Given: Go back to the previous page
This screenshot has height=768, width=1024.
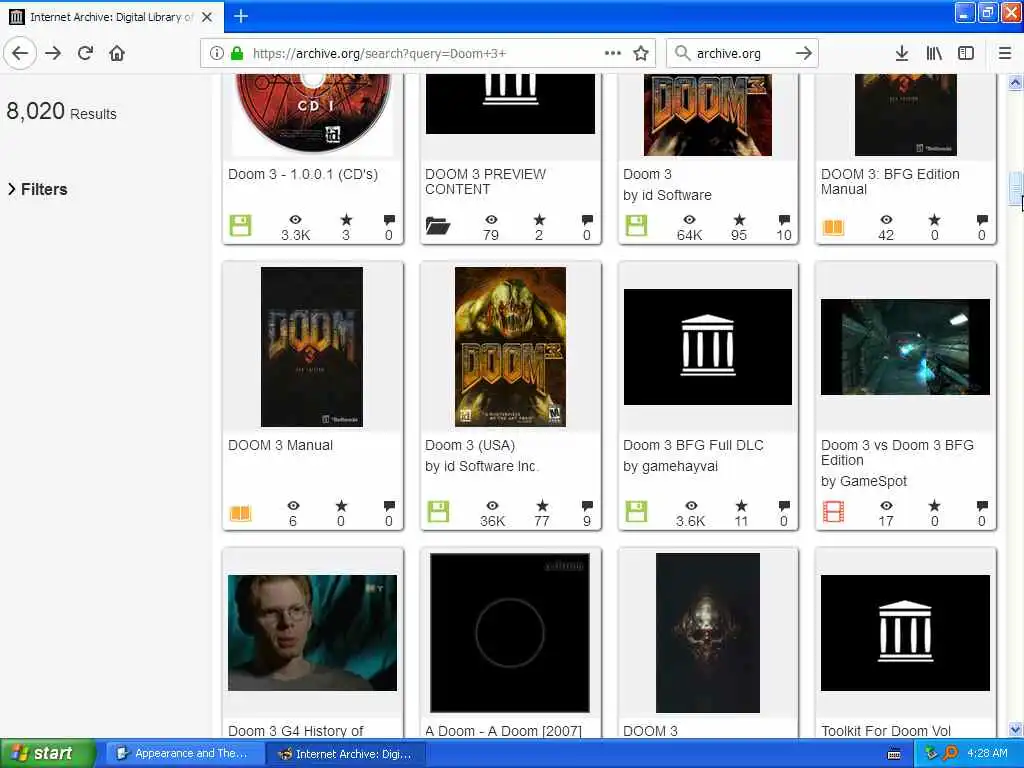Looking at the screenshot, I should 20,53.
